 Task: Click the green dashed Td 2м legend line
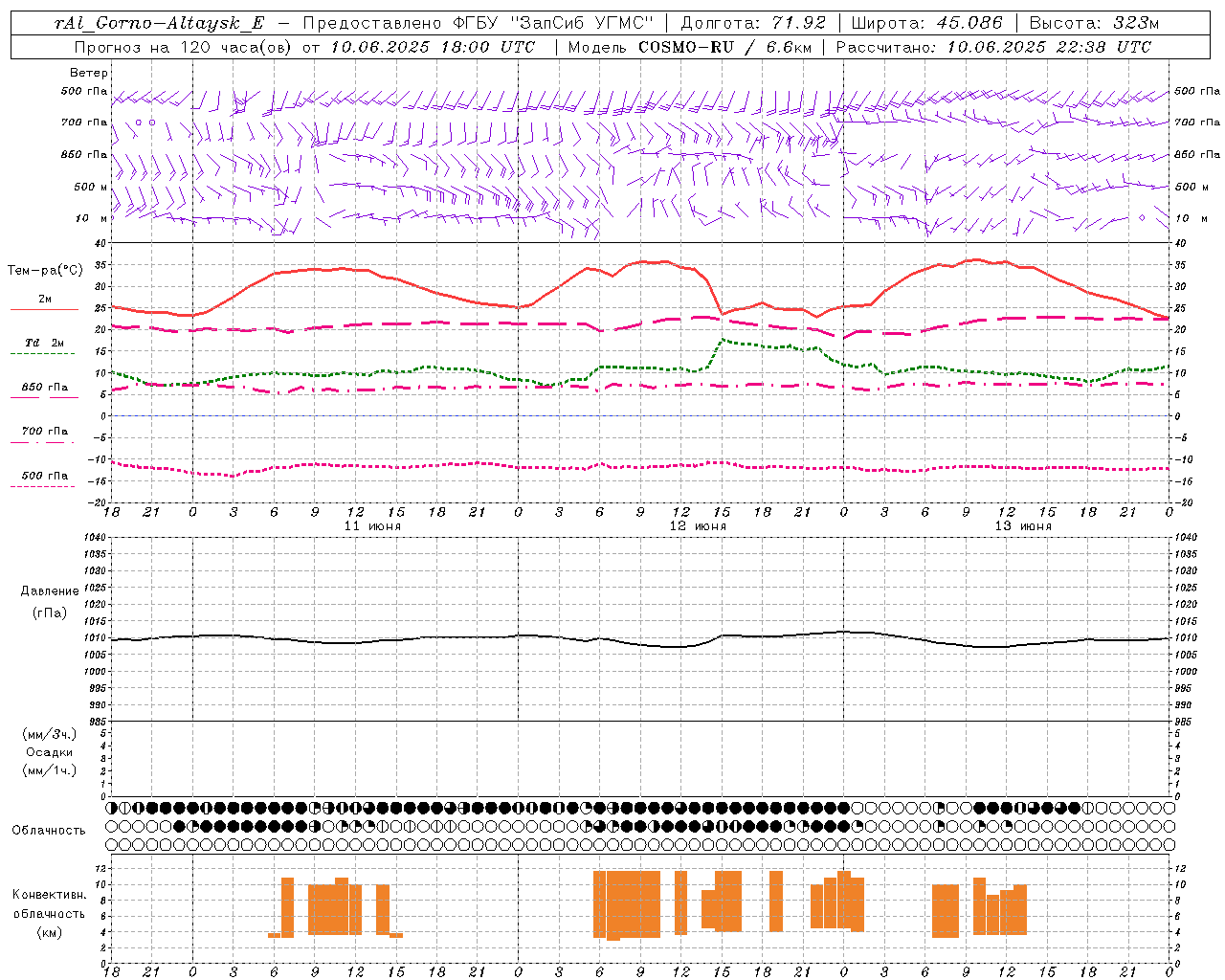click(x=42, y=354)
